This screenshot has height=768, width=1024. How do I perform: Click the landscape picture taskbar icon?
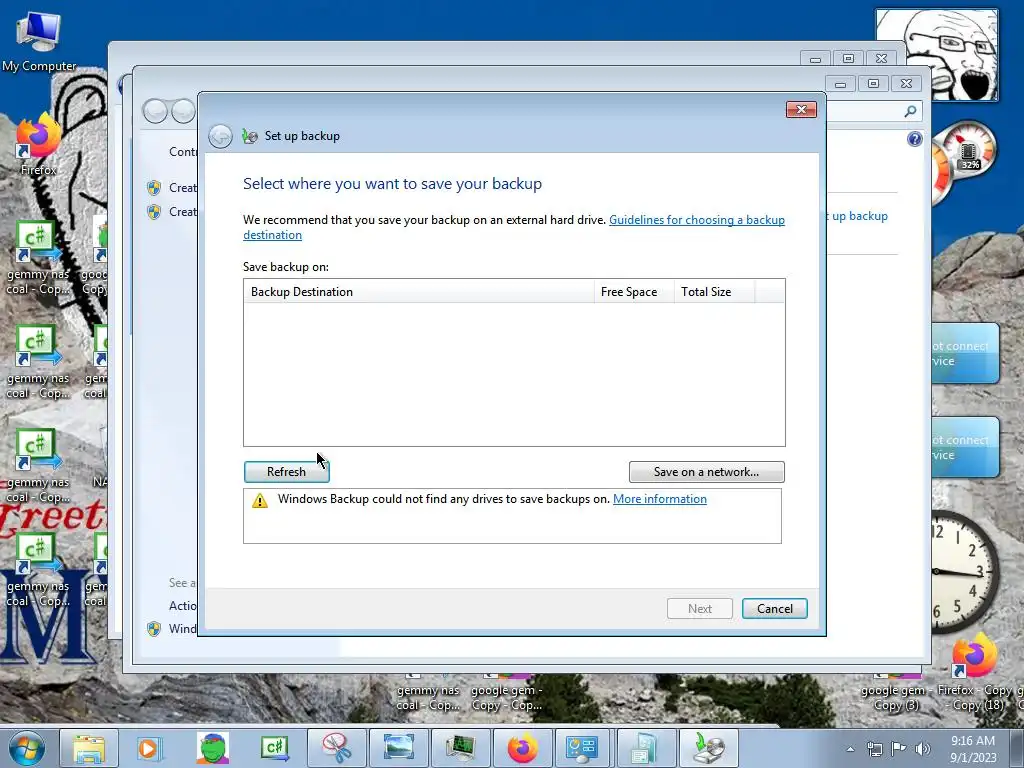[x=398, y=748]
